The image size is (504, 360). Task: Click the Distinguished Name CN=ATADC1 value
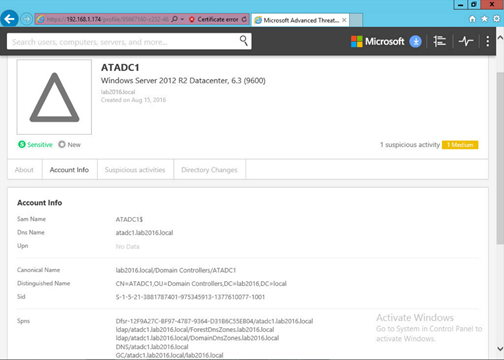coord(201,283)
